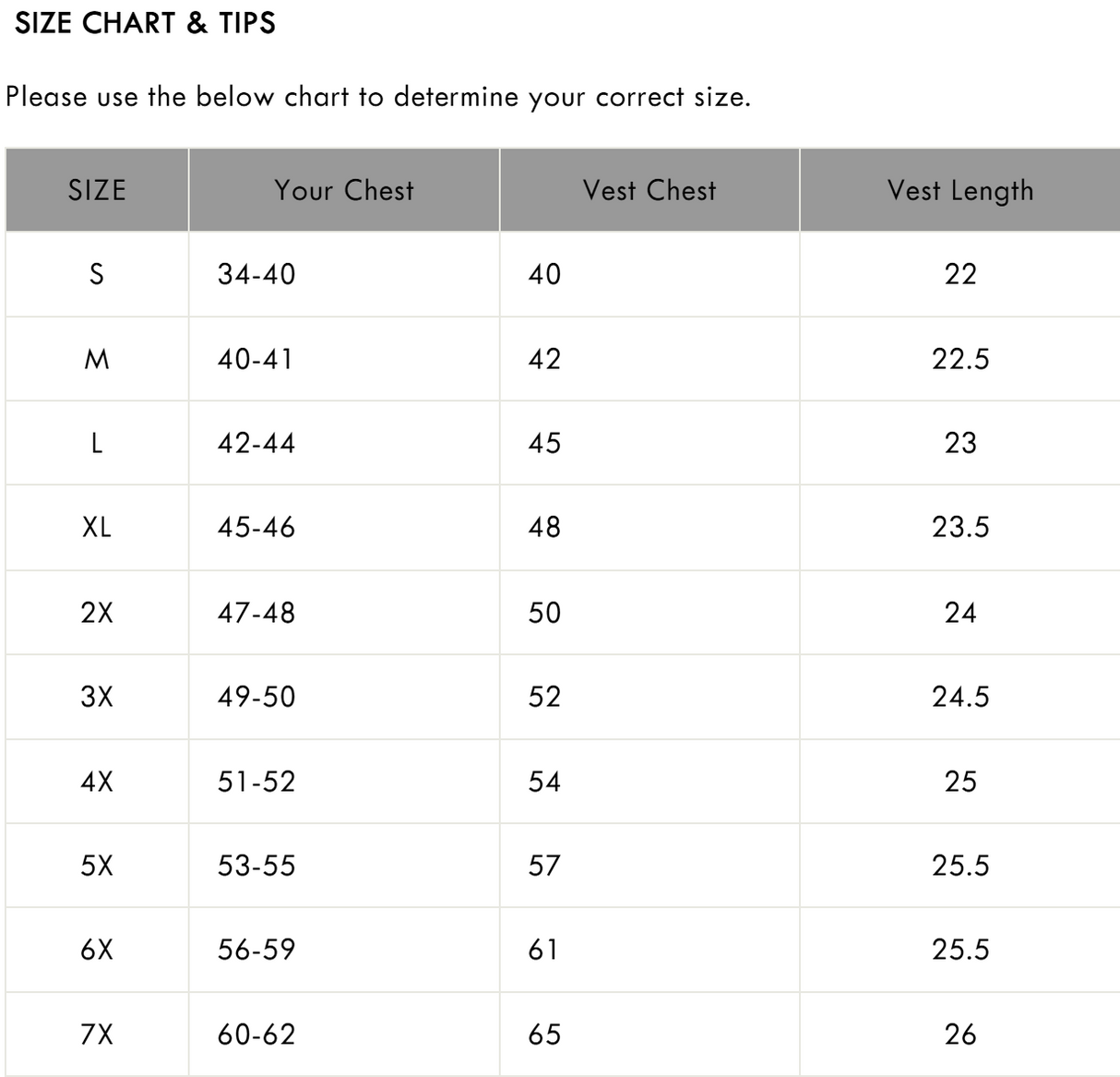1120x1077 pixels.
Task: Click the 34-40 chest range cell
Action: coord(256,274)
